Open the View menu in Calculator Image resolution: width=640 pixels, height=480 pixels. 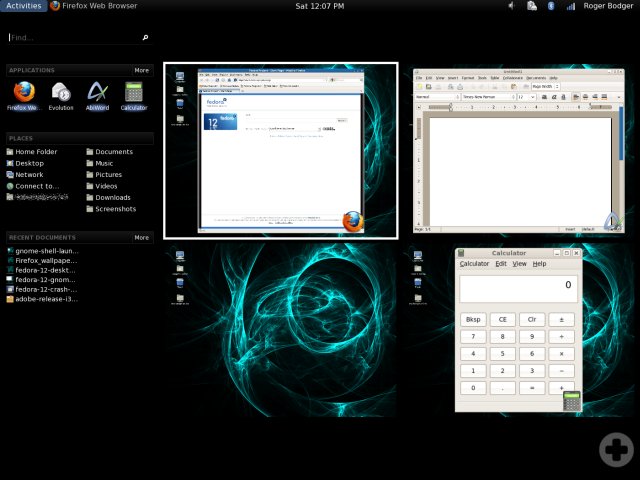[x=520, y=264]
